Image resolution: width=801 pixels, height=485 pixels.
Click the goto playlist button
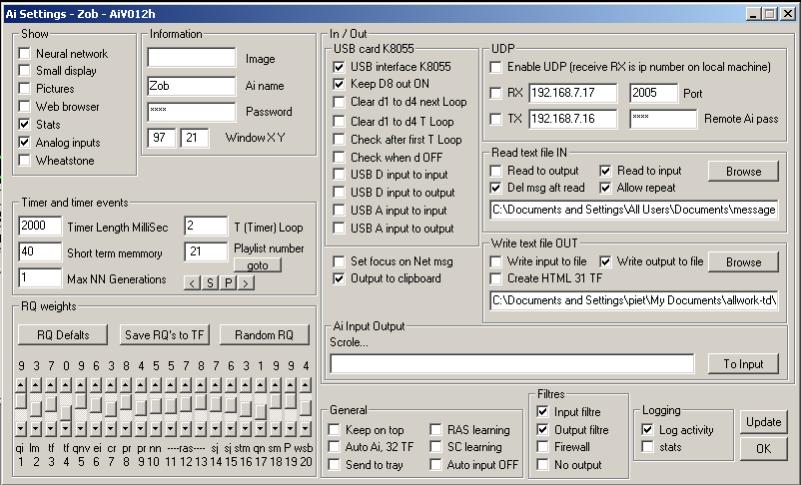(257, 265)
